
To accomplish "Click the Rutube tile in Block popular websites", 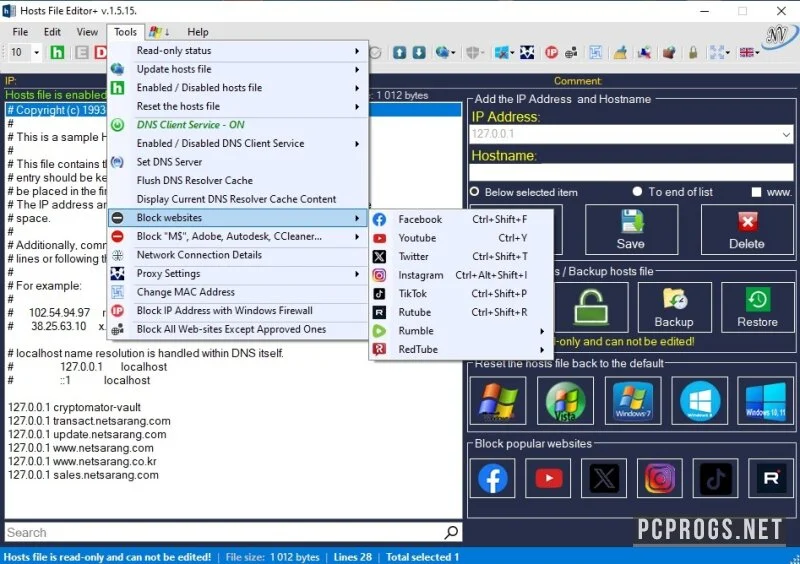I will pos(771,478).
